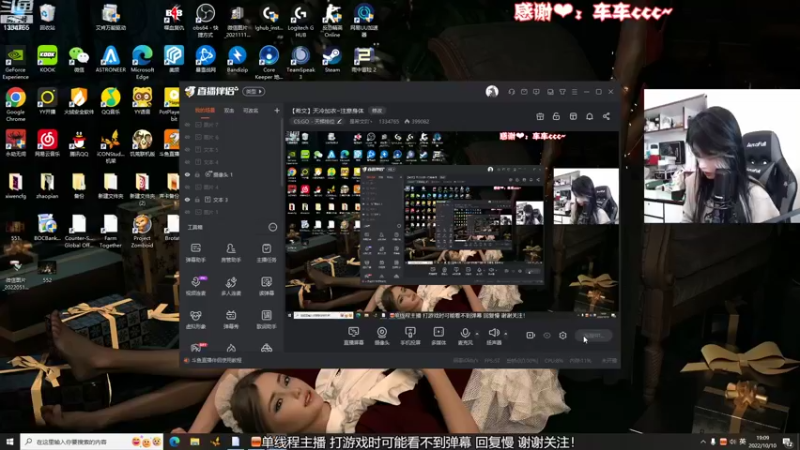Open the 弹幕助手 tool in the toolbox
The width and height of the screenshot is (800, 450).
click(x=195, y=253)
